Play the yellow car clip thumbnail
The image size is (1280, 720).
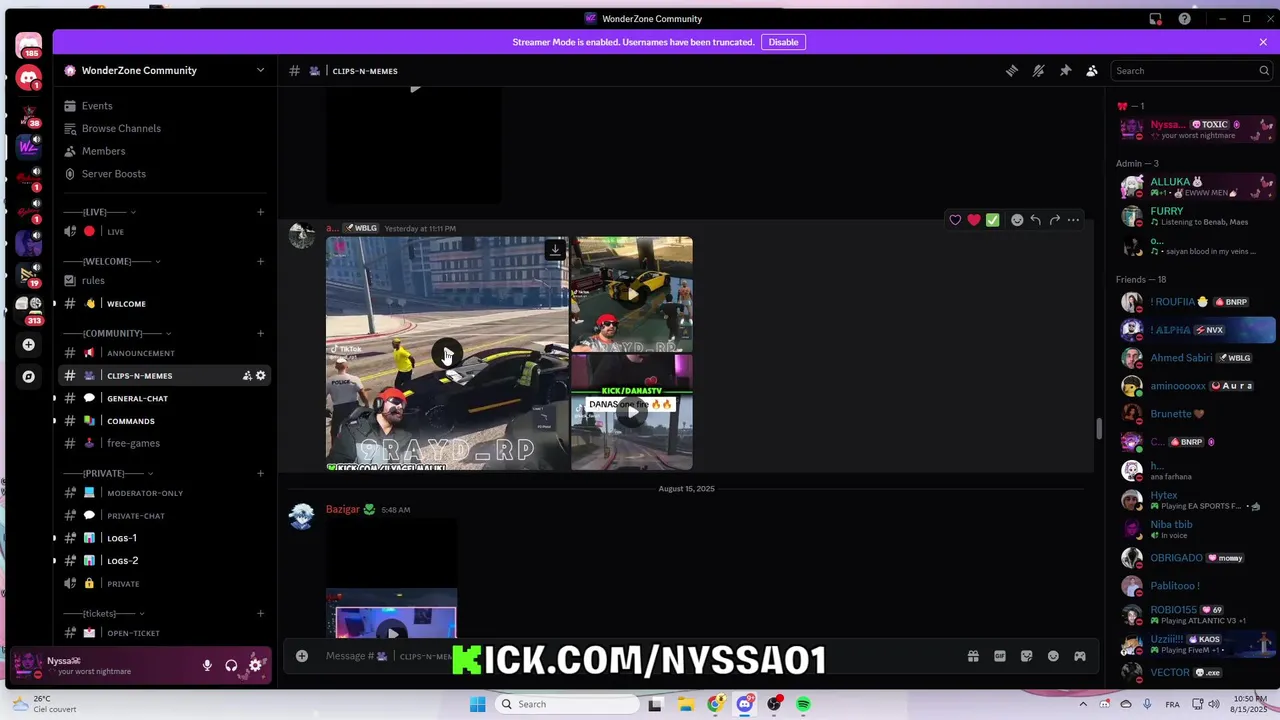click(632, 294)
